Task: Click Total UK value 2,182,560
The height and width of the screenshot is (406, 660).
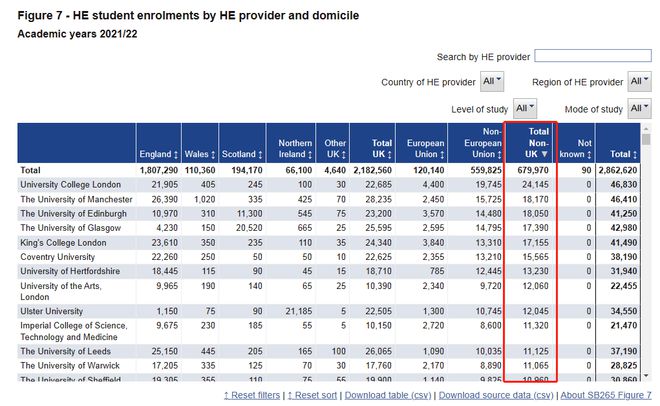Action: point(373,170)
